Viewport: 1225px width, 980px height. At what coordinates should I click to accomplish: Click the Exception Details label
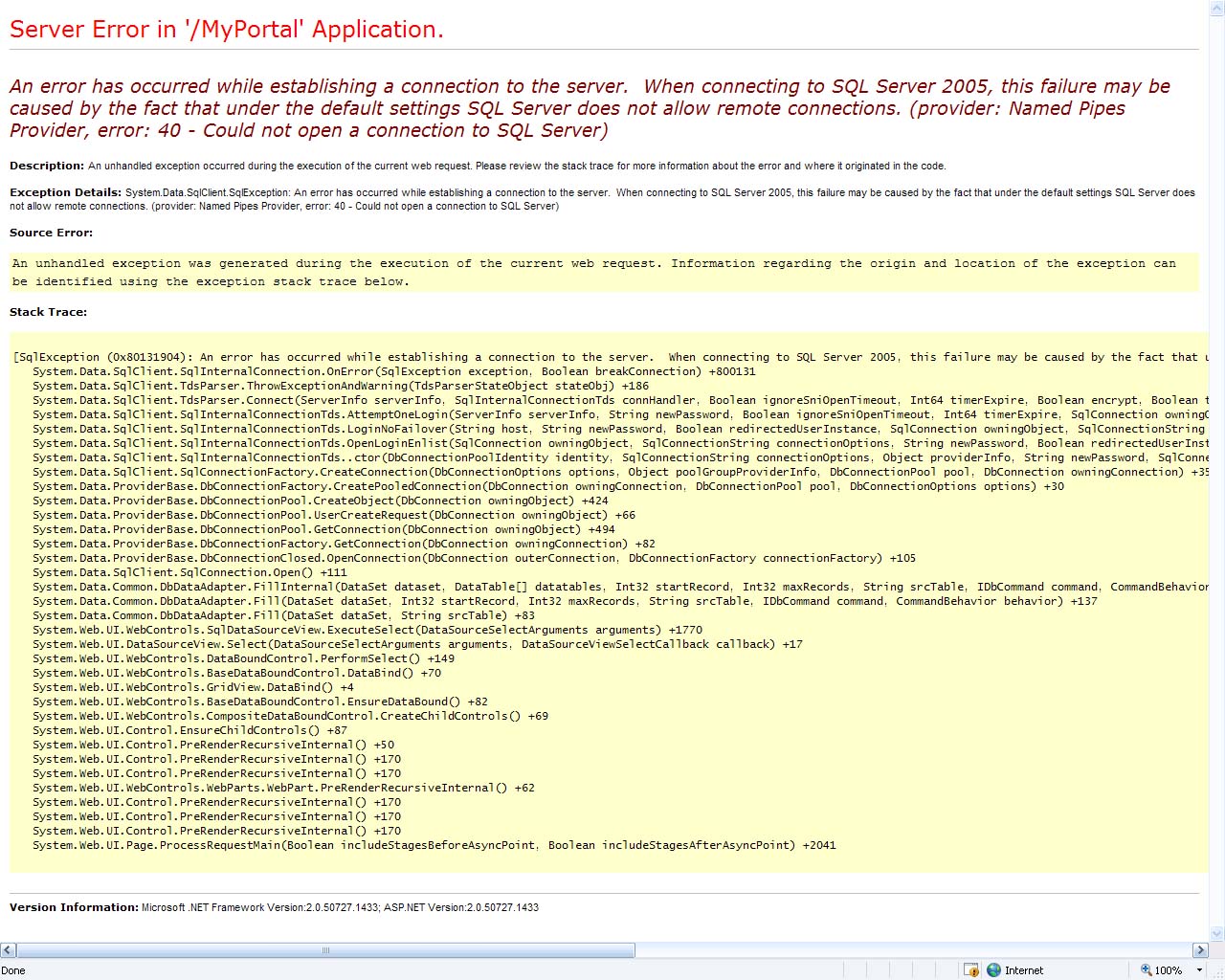click(65, 192)
